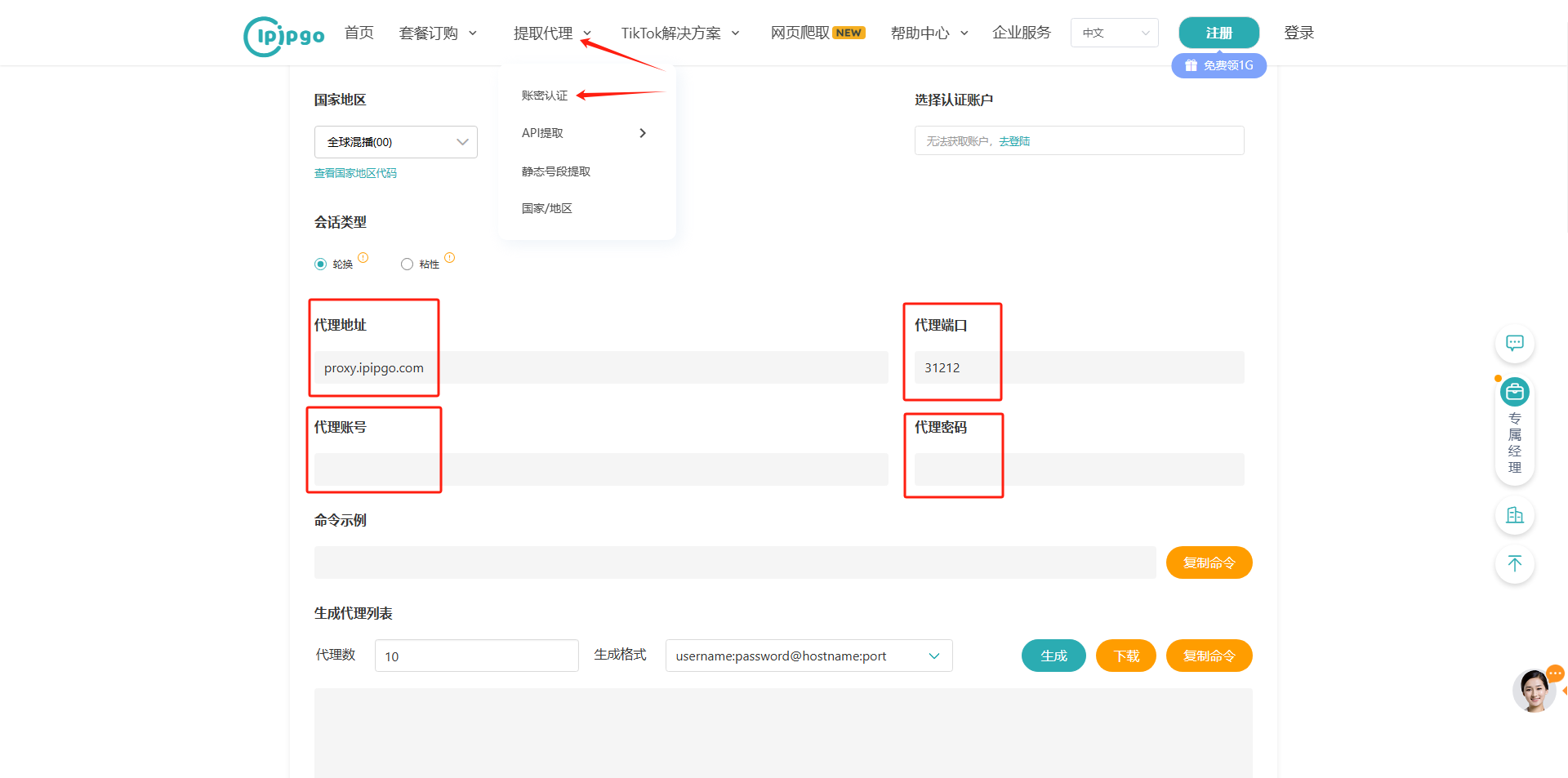Image resolution: width=1568 pixels, height=778 pixels.
Task: Select 账密认证 from the menu
Action: tap(544, 95)
